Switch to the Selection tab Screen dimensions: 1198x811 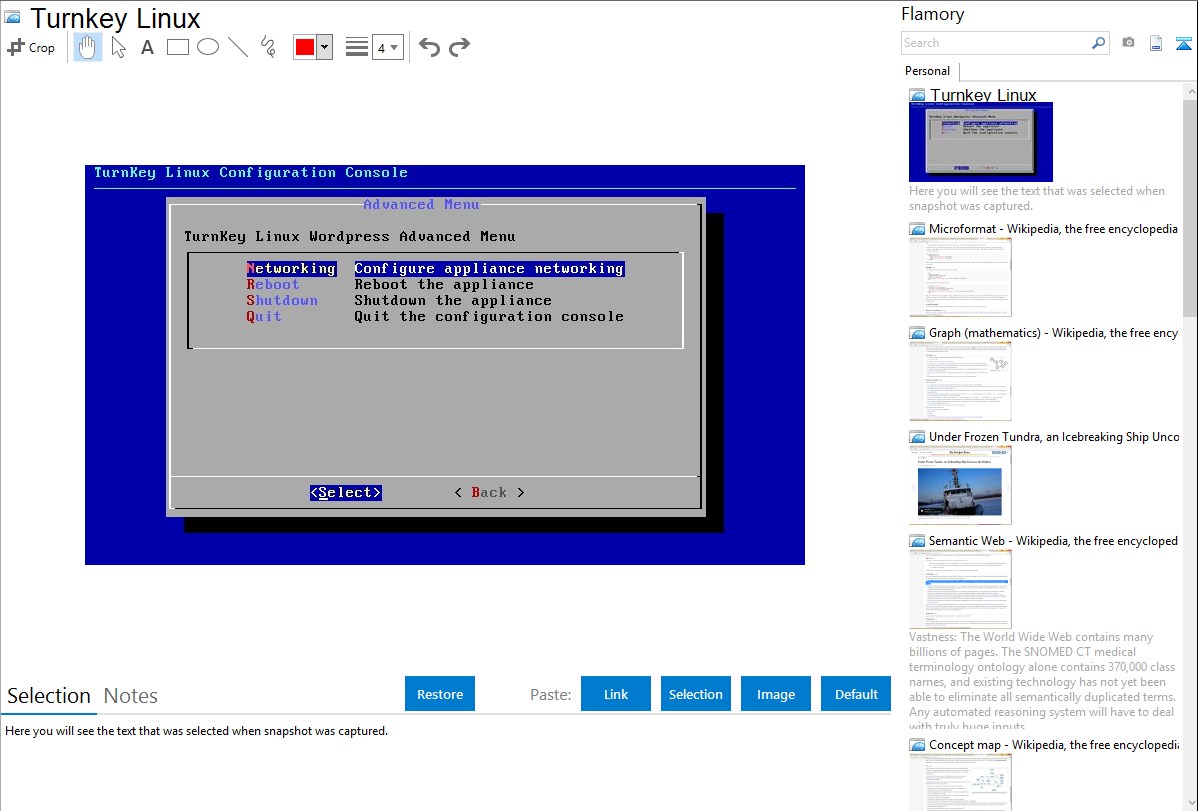(49, 696)
